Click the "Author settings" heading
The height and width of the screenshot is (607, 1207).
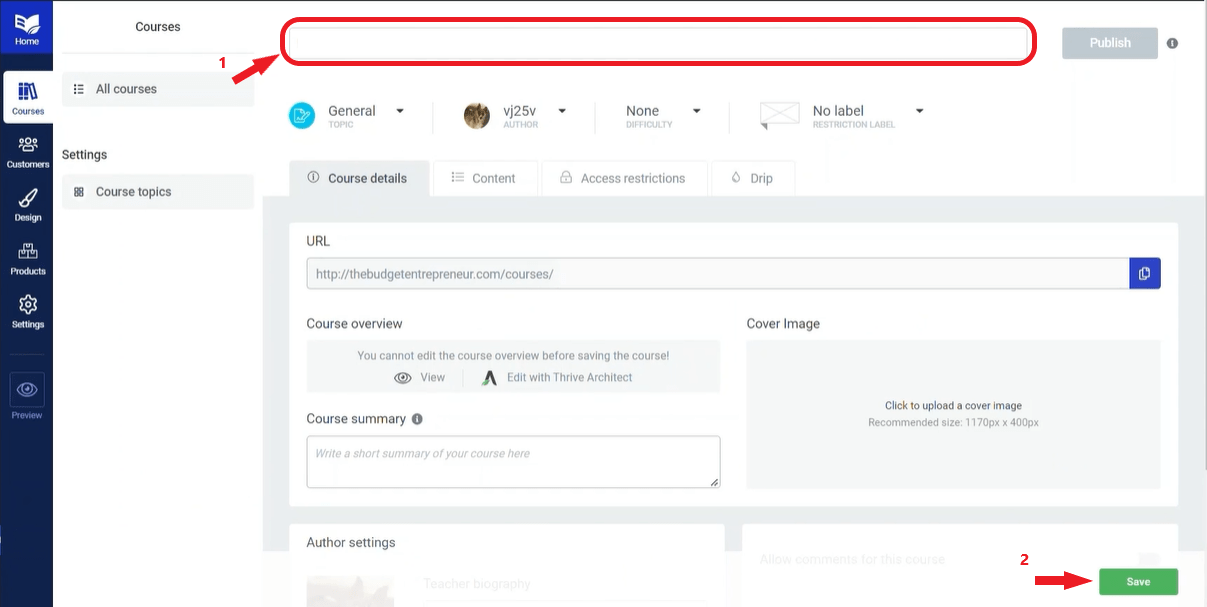tap(351, 543)
